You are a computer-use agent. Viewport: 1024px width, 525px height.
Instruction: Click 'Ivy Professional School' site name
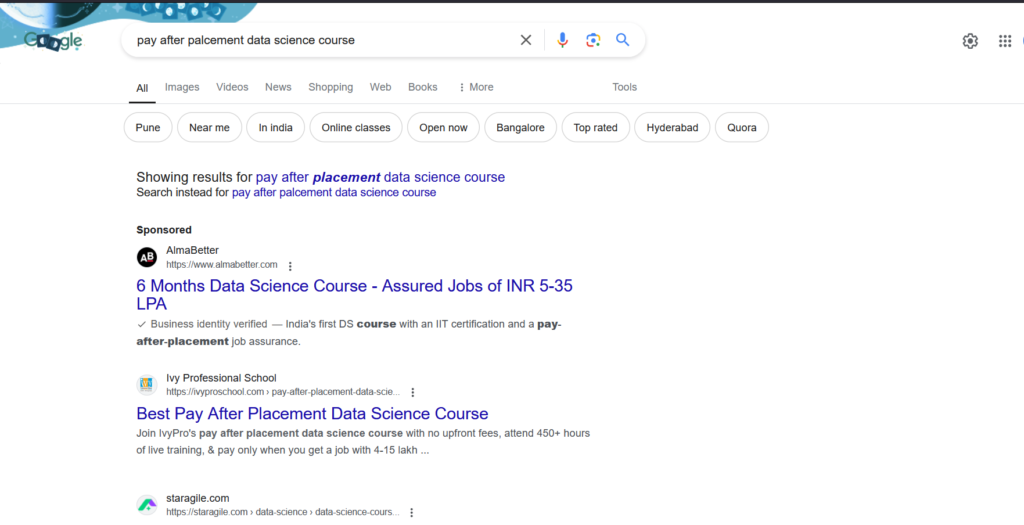tap(221, 378)
